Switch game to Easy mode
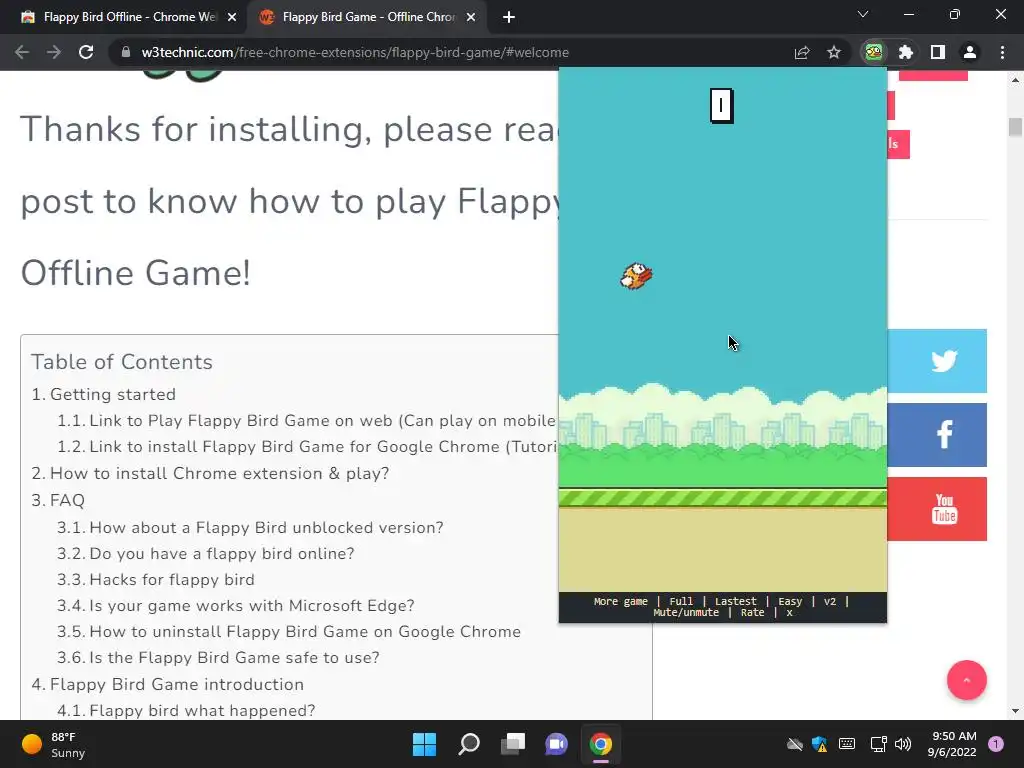 790,601
